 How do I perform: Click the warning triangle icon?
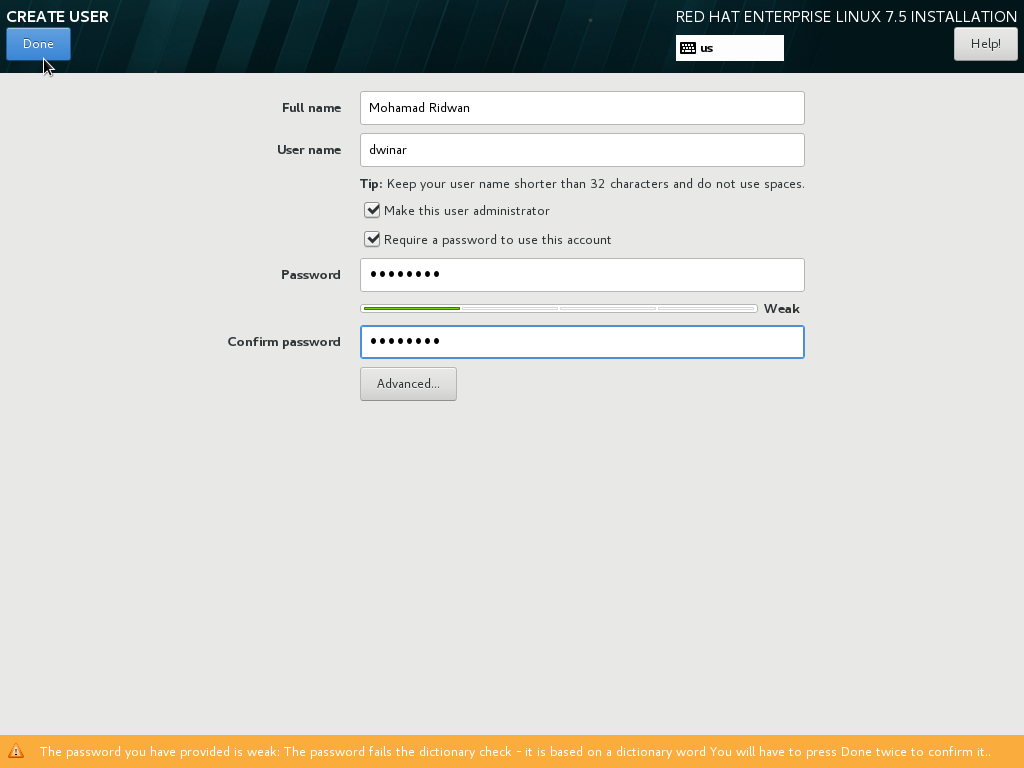point(16,751)
